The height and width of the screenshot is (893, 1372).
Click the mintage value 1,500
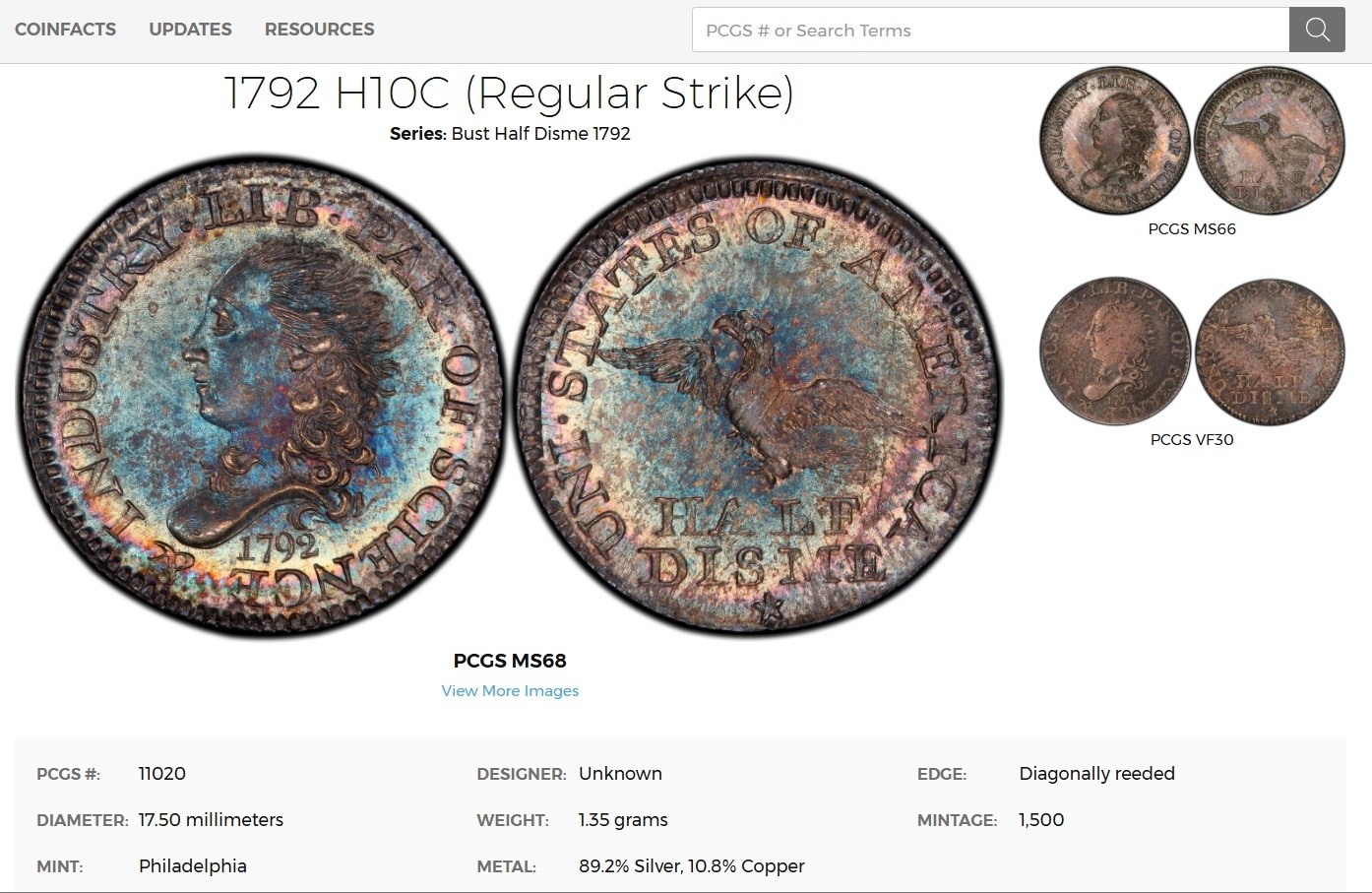(1041, 820)
